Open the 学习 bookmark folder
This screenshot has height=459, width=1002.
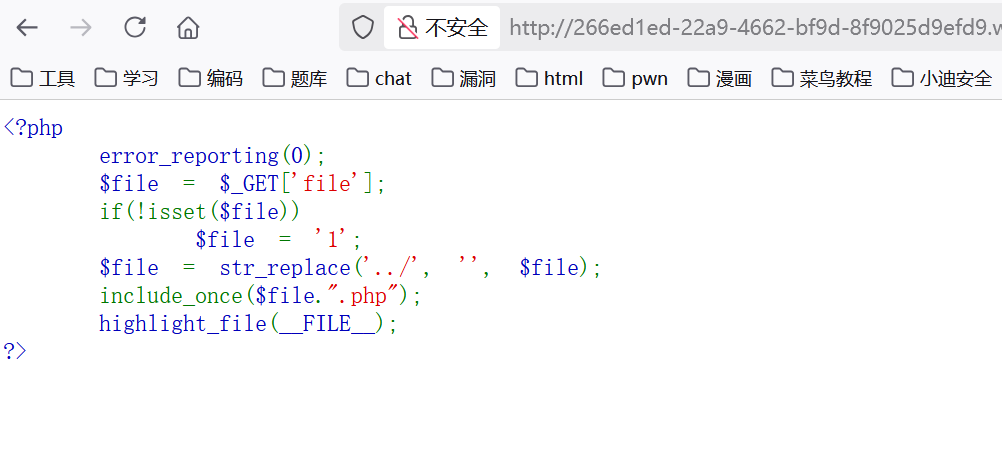(127, 78)
